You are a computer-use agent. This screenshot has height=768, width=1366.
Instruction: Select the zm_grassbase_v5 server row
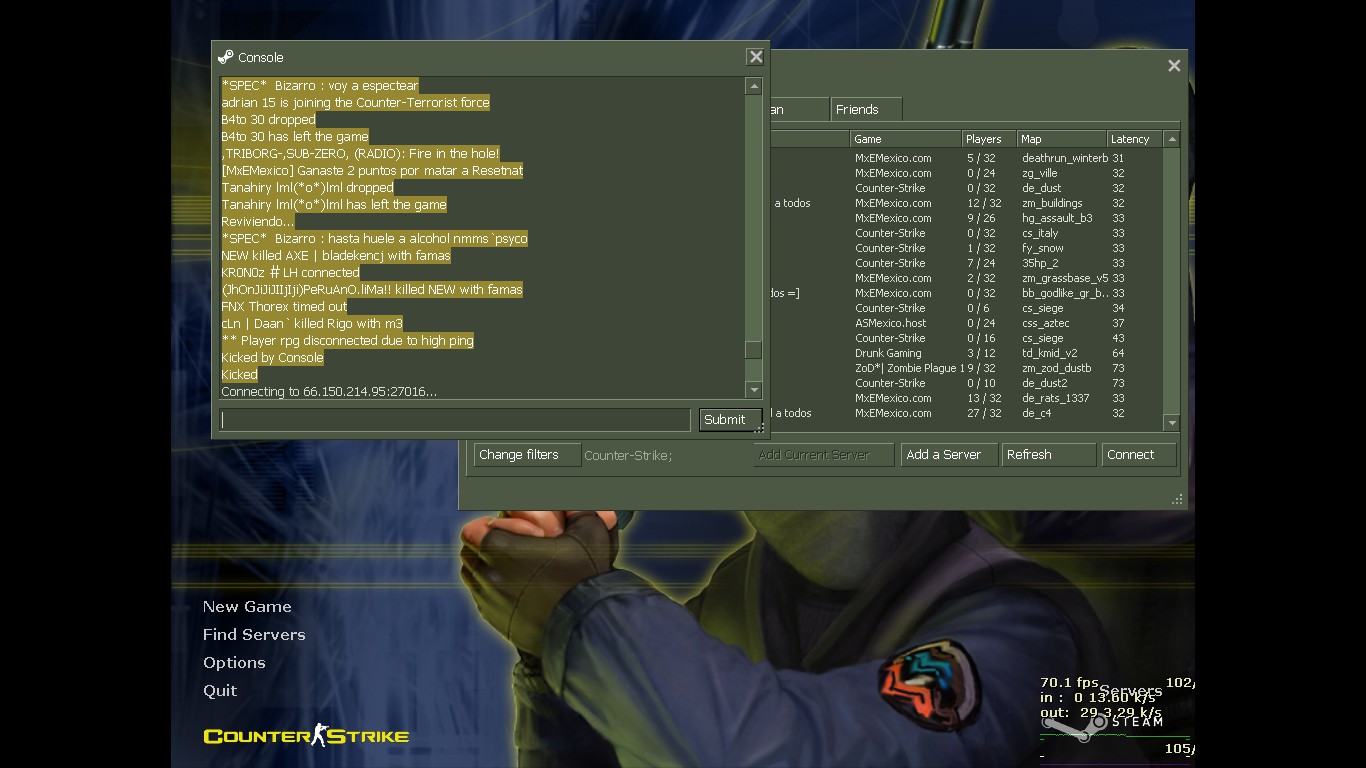(x=966, y=278)
